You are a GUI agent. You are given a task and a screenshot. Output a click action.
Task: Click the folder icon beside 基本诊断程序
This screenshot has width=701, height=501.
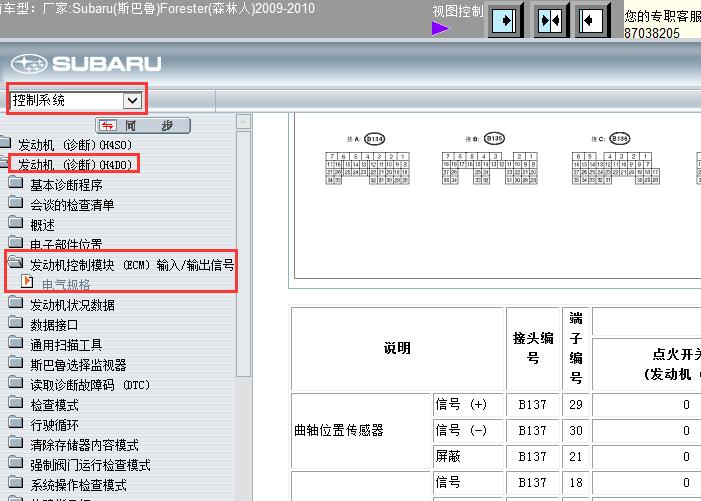tap(16, 182)
